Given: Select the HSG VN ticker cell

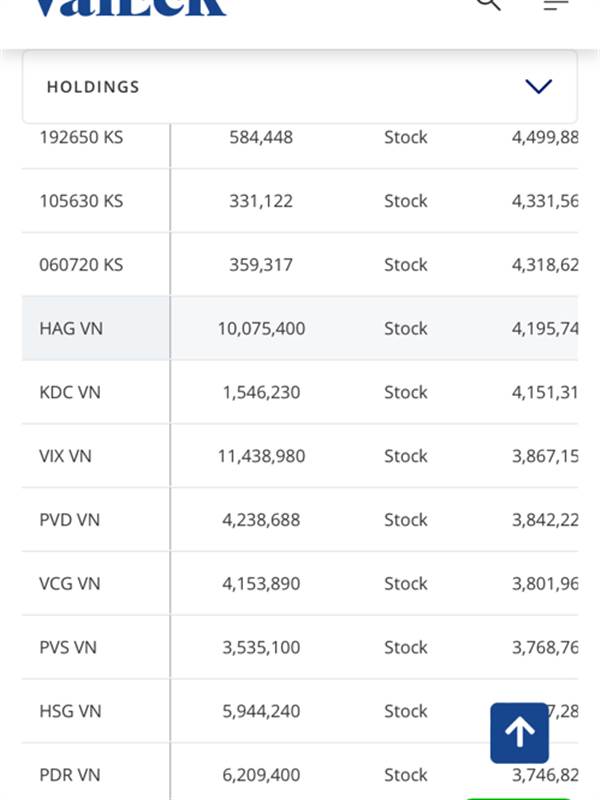Looking at the screenshot, I should coord(70,711).
